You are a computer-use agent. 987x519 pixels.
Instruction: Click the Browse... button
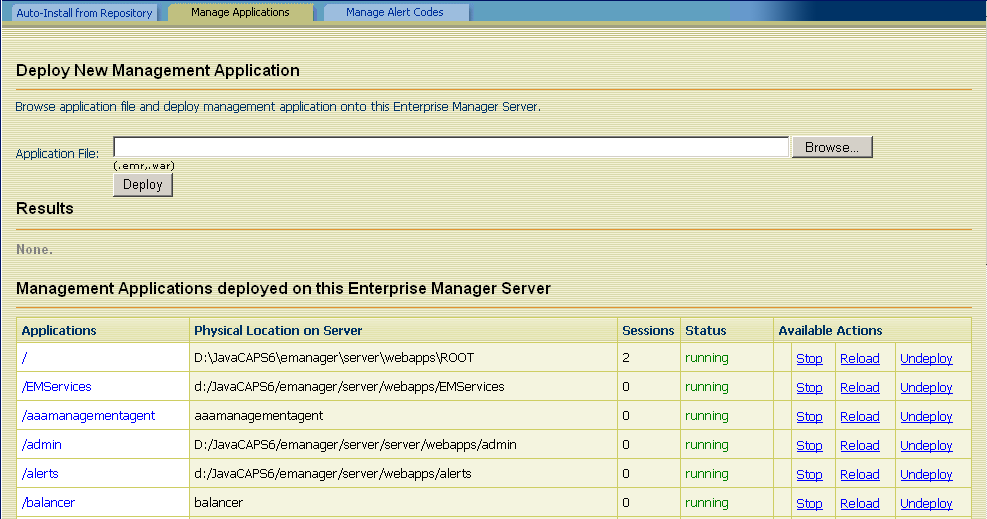[832, 147]
